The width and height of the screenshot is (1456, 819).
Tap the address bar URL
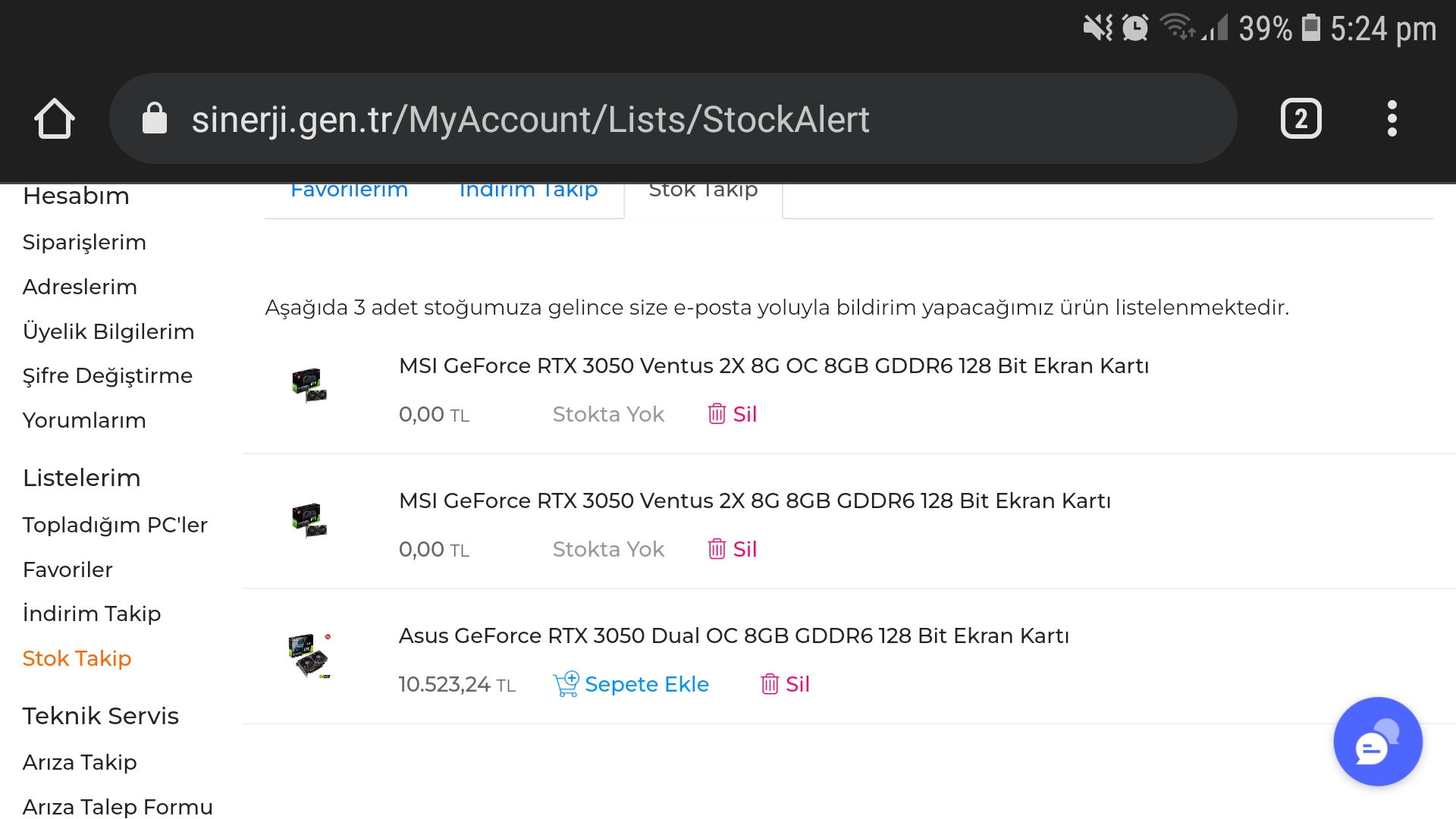click(x=529, y=119)
